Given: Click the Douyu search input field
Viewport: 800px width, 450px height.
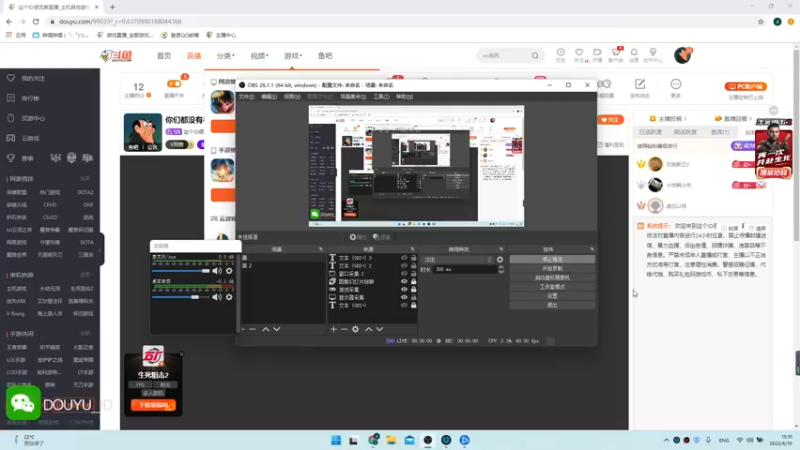Looking at the screenshot, I should (x=504, y=56).
